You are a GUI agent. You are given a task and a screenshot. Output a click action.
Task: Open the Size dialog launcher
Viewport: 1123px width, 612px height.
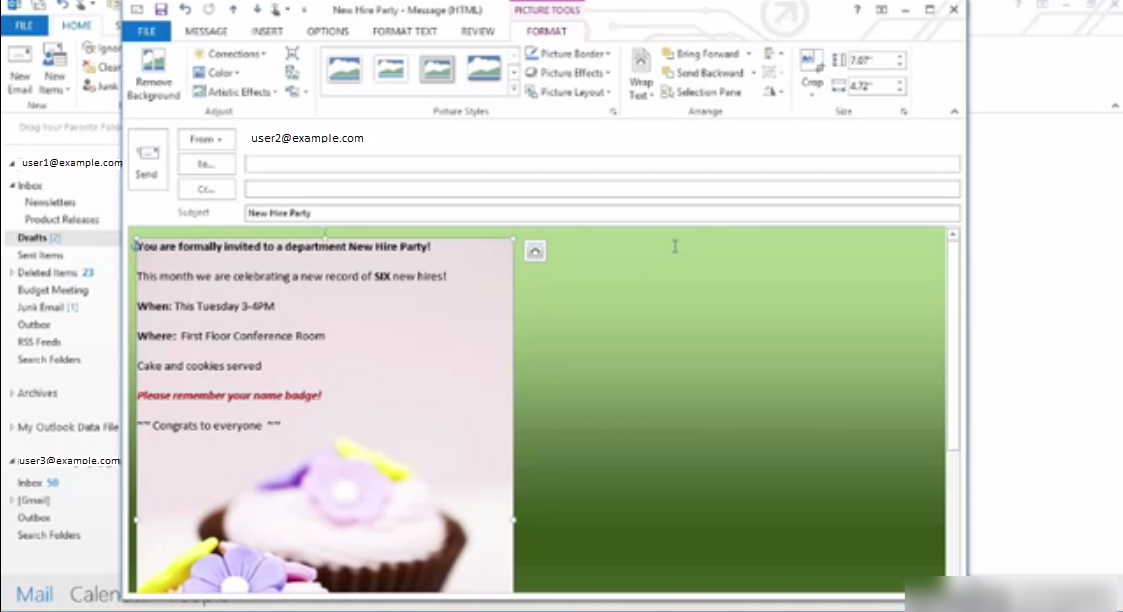point(904,112)
